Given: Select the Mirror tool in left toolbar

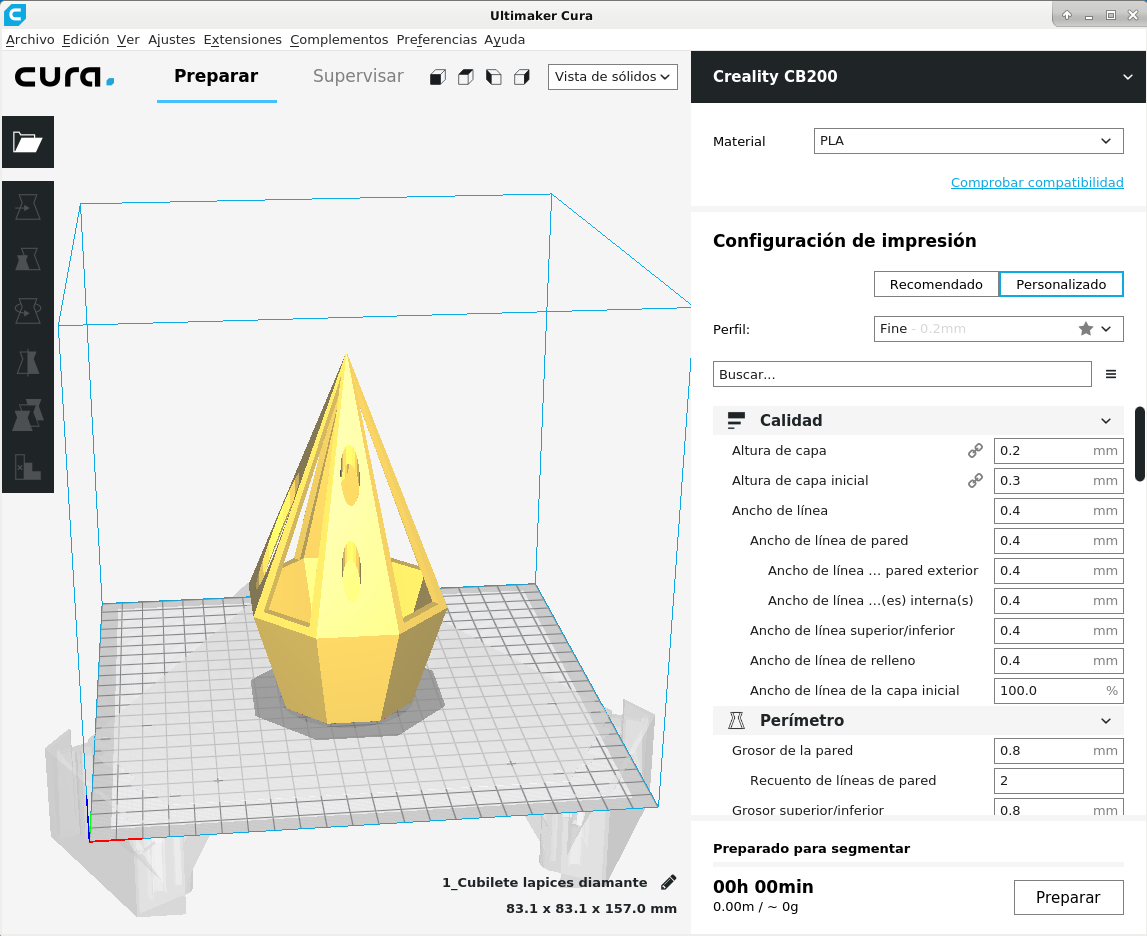Looking at the screenshot, I should click(x=28, y=363).
